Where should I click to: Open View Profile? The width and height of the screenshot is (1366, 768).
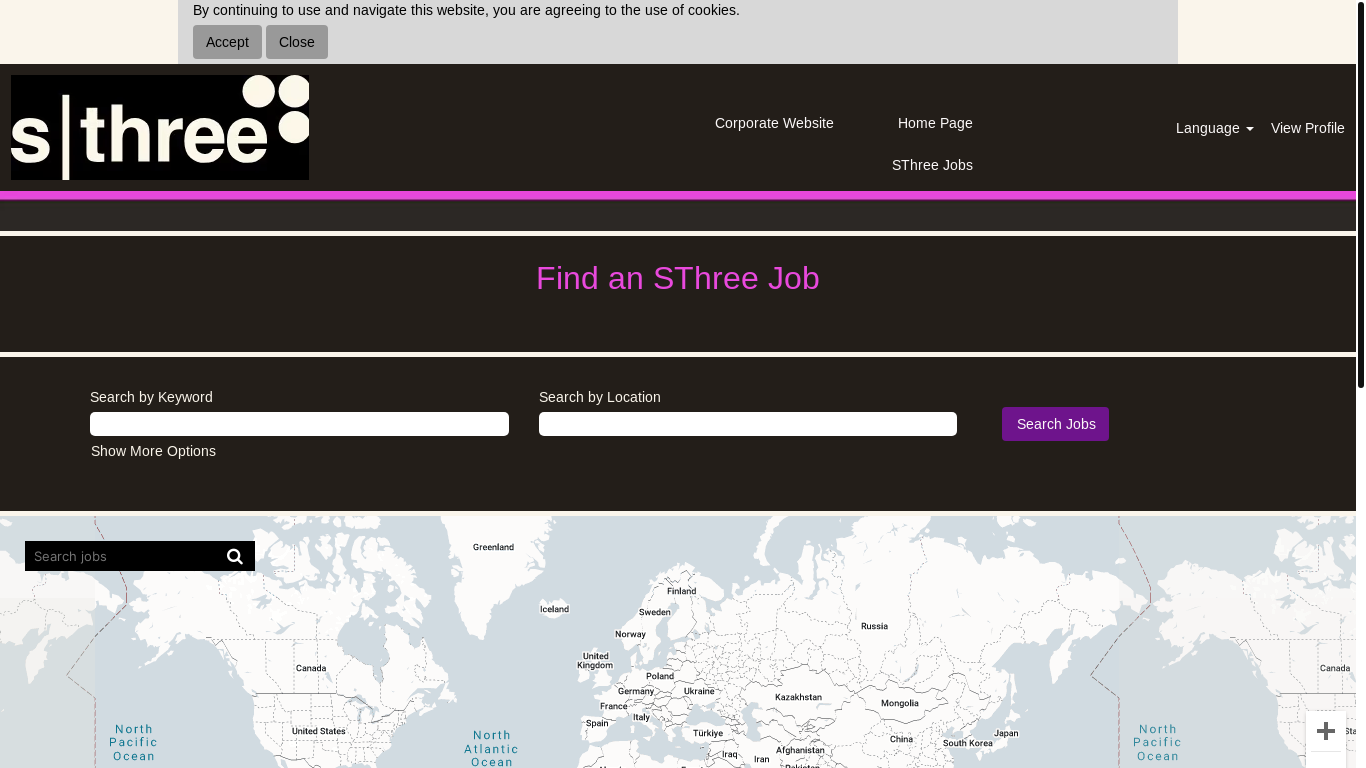click(x=1307, y=128)
